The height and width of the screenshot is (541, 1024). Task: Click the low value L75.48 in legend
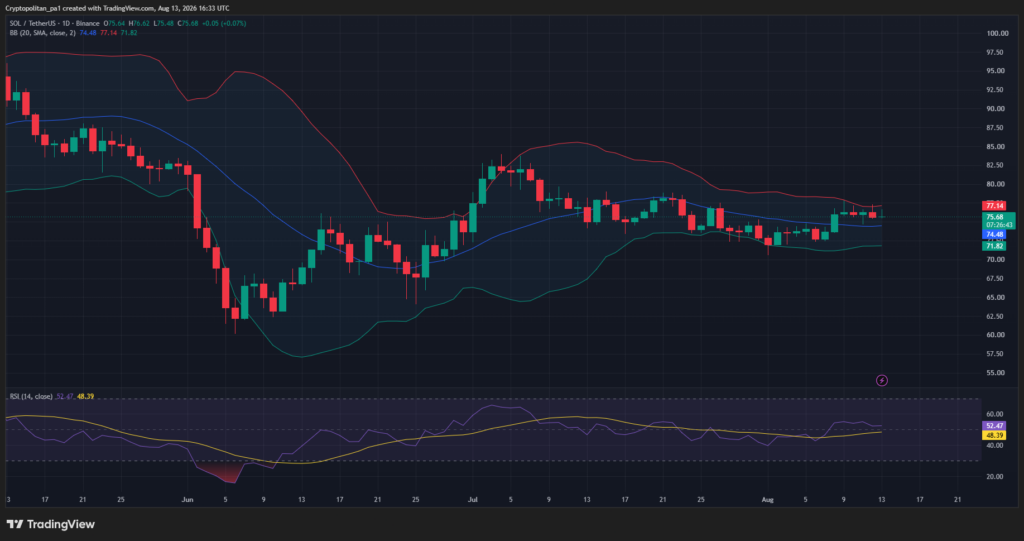click(x=164, y=24)
